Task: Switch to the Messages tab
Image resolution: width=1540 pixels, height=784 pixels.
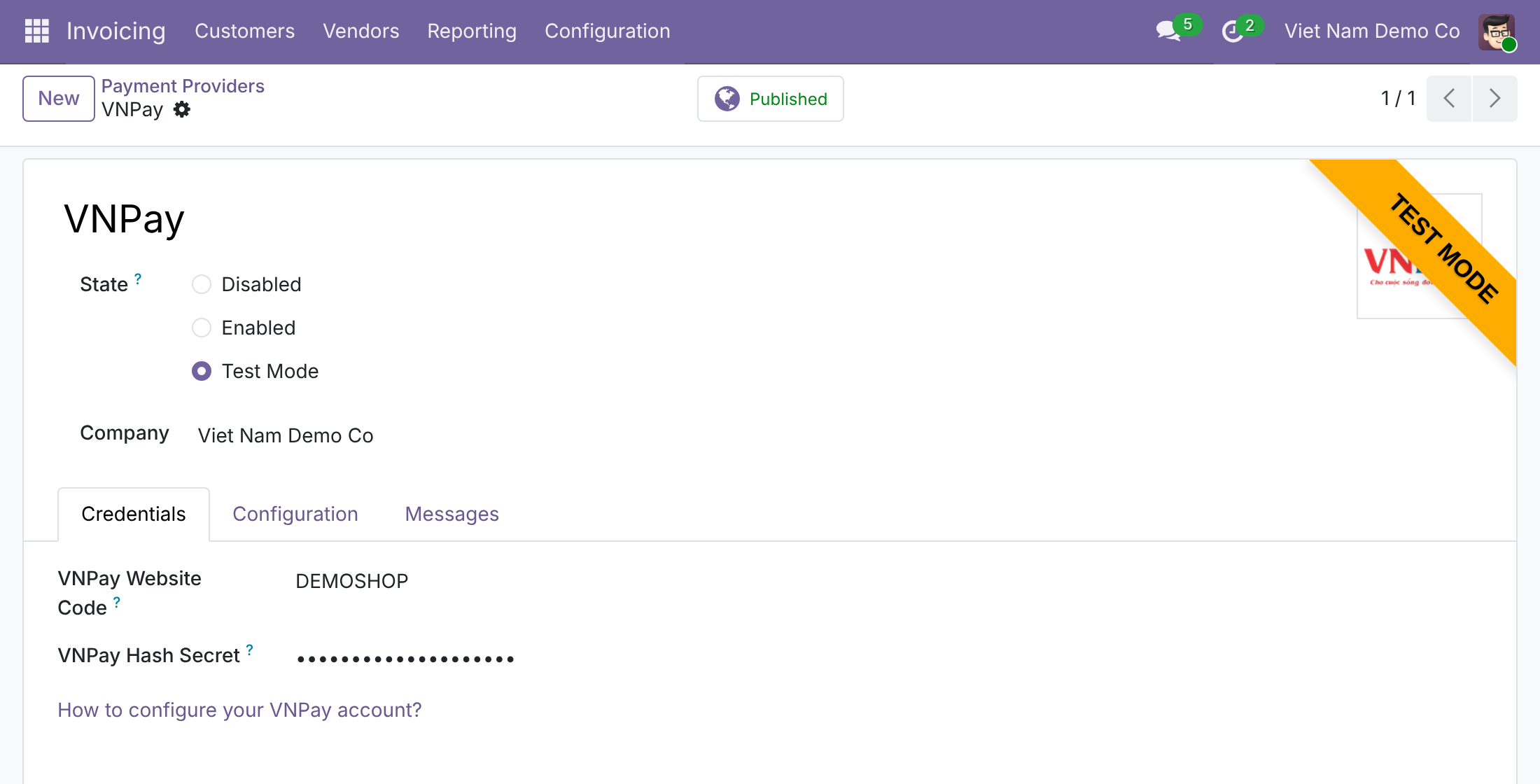Action: pyautogui.click(x=452, y=514)
